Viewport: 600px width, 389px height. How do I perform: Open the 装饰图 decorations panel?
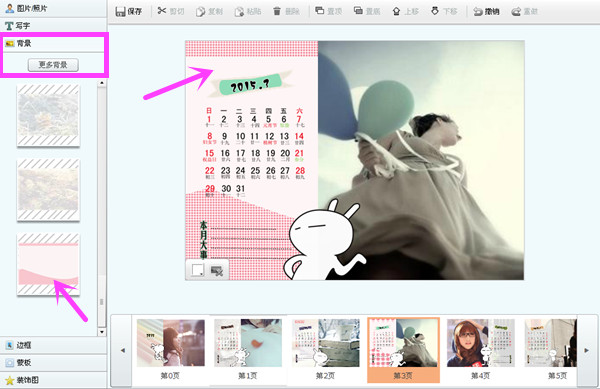(x=53, y=380)
